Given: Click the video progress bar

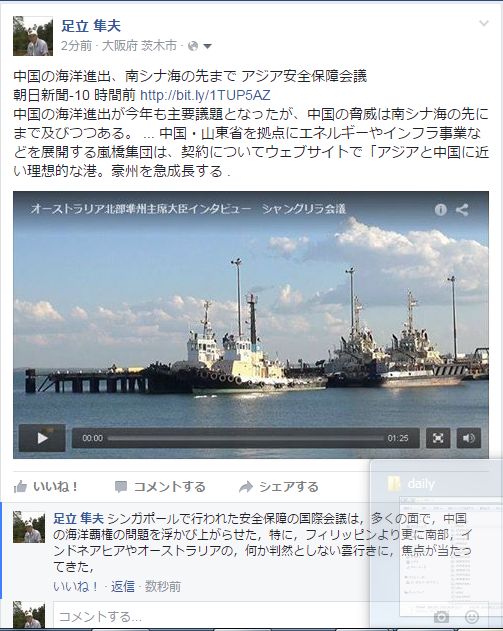Looking at the screenshot, I should point(245,438).
